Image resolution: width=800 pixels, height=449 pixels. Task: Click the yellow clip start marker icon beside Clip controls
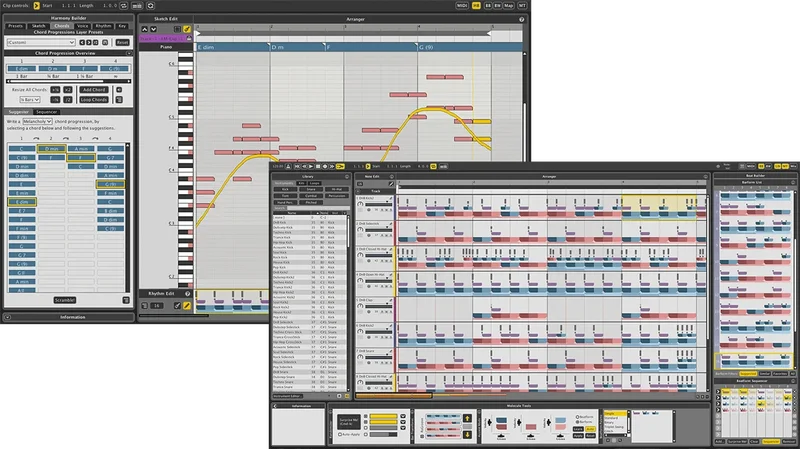coord(37,6)
